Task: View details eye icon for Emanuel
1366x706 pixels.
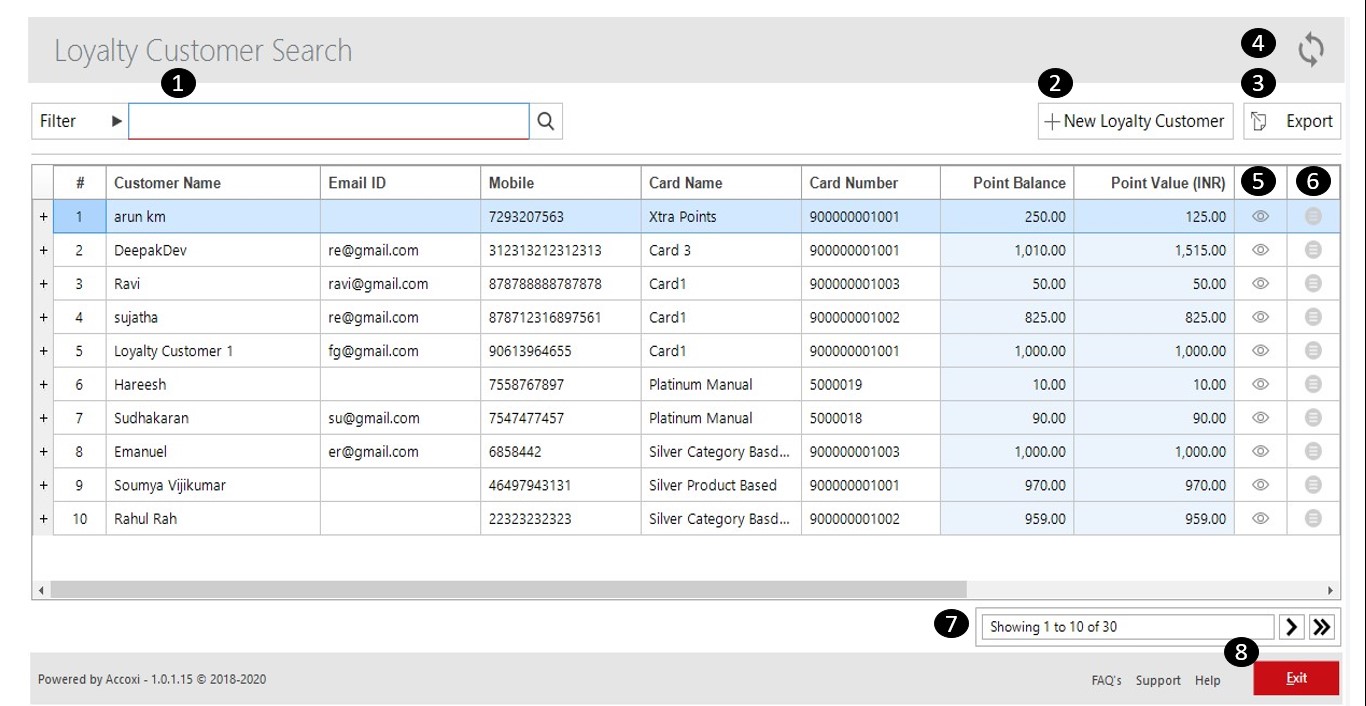Action: [1261, 451]
